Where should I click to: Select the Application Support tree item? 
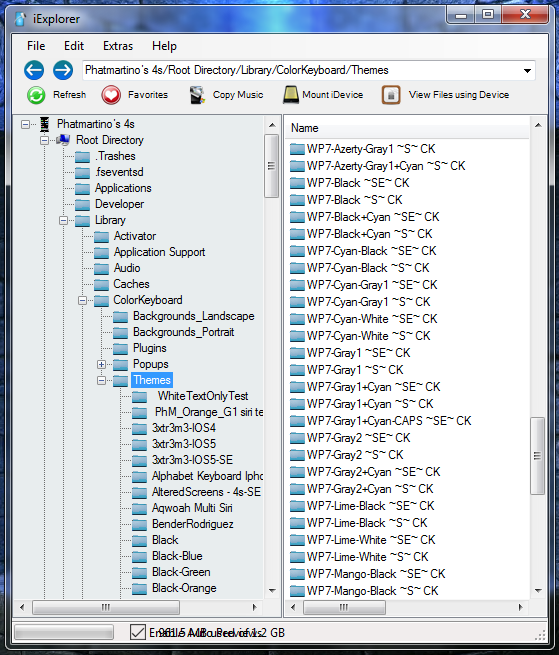point(159,252)
